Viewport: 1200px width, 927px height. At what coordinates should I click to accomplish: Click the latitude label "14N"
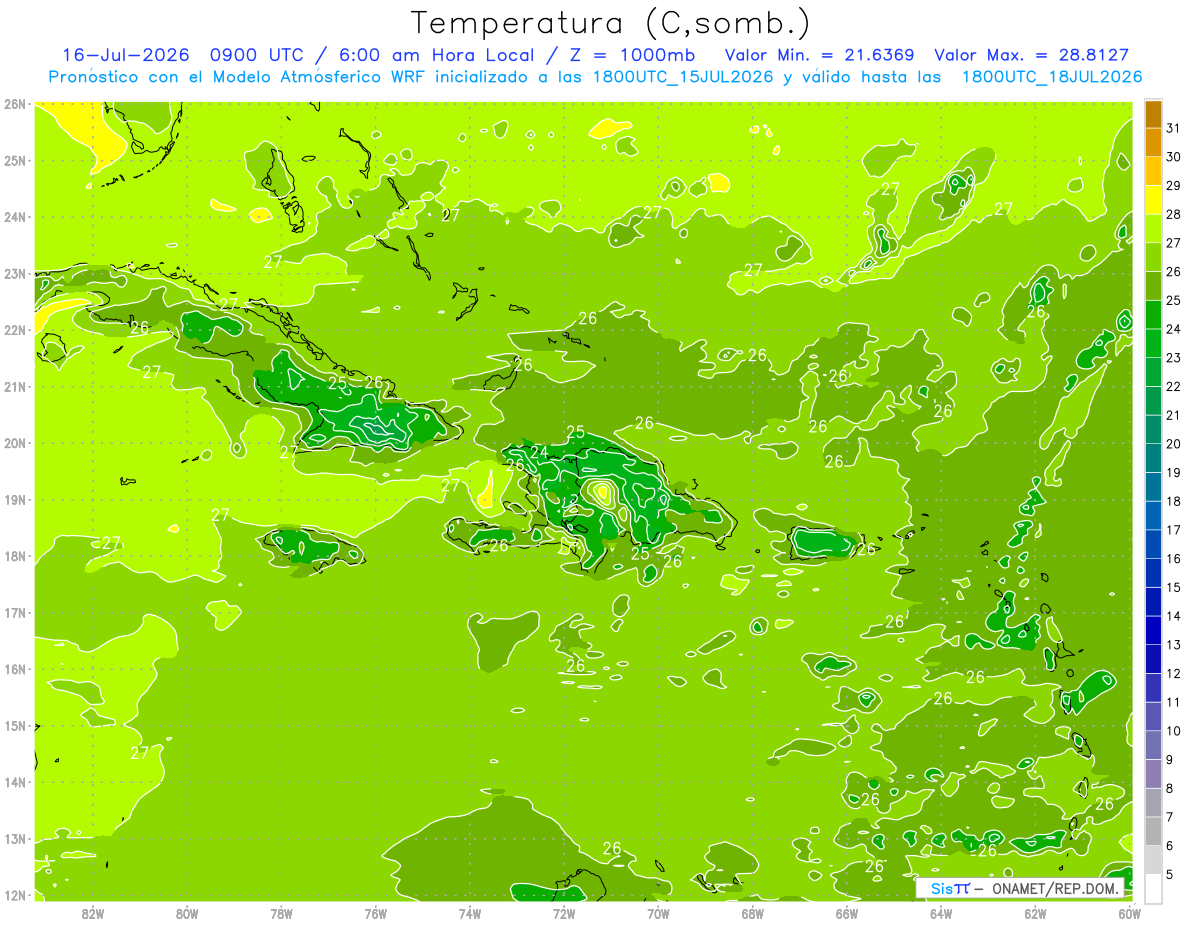click(x=14, y=782)
